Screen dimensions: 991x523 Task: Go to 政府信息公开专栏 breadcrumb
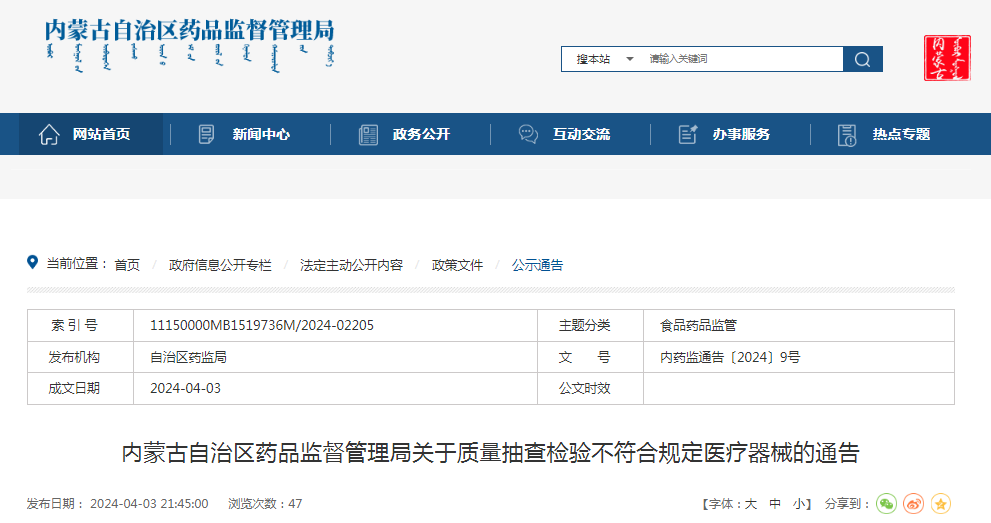[220, 265]
